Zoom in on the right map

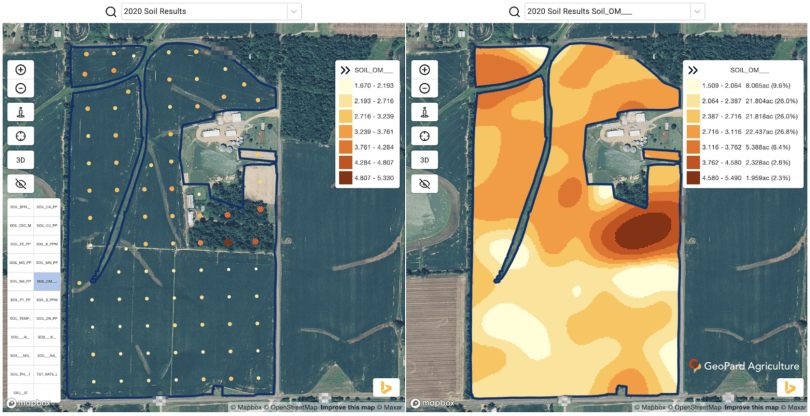(x=425, y=70)
